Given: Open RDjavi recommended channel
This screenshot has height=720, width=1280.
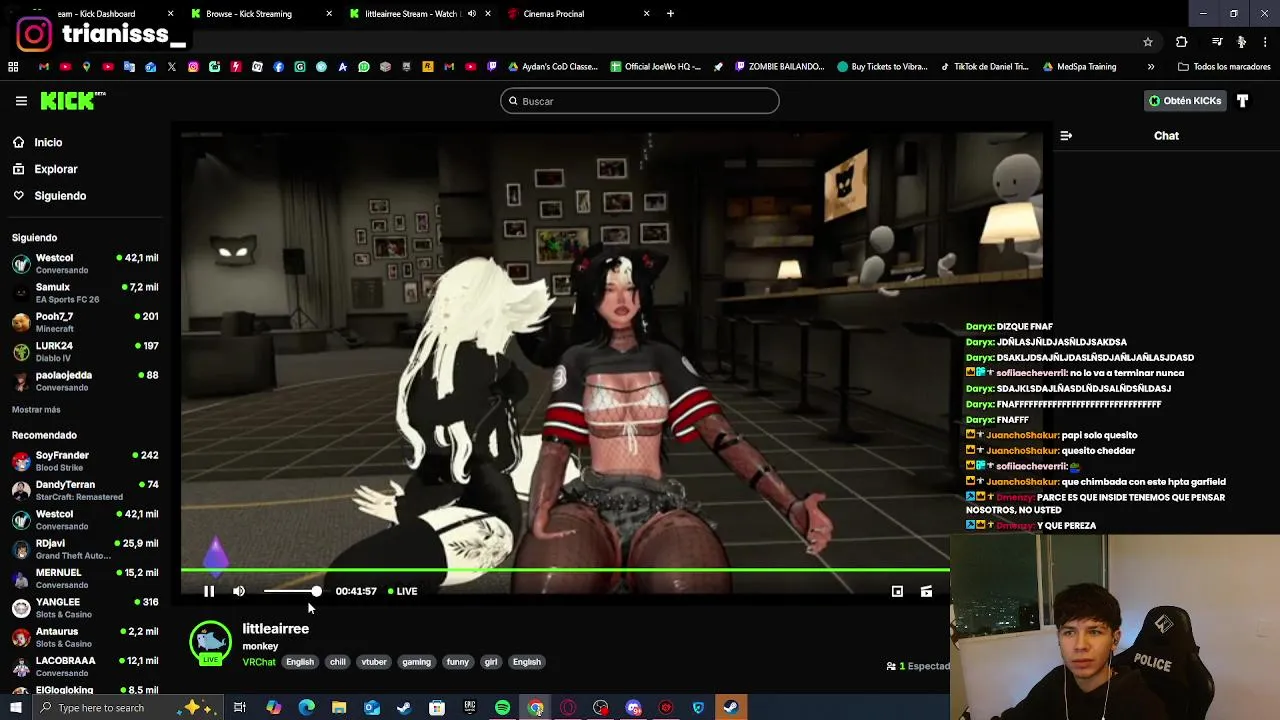Looking at the screenshot, I should 85,549.
